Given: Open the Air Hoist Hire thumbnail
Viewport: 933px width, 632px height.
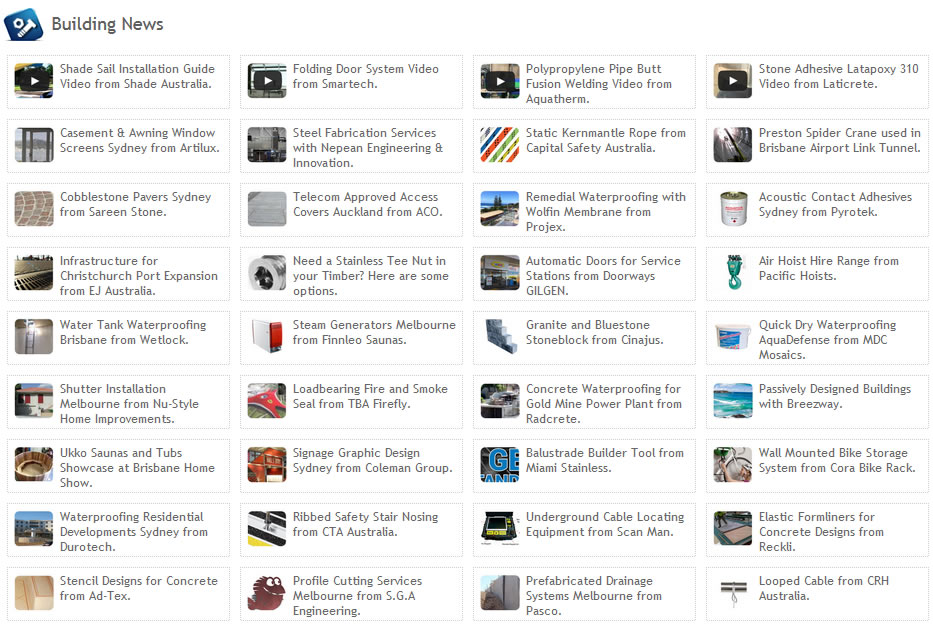Looking at the screenshot, I should (x=733, y=273).
